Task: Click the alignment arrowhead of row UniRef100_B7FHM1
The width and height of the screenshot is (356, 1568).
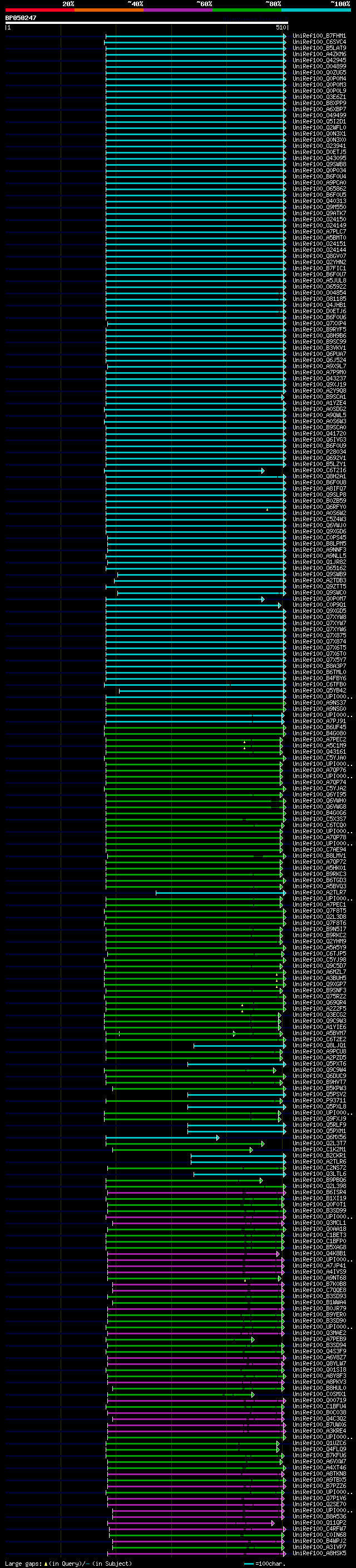Action: click(285, 37)
